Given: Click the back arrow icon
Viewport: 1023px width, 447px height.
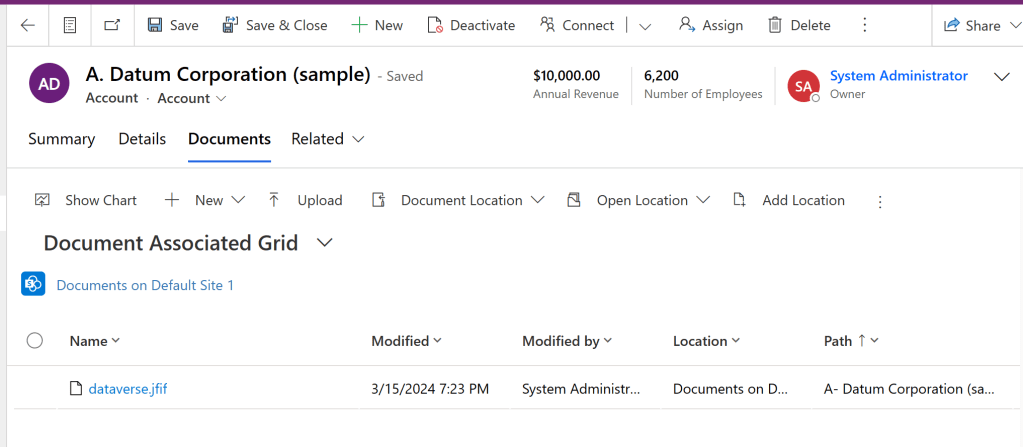Looking at the screenshot, I should [27, 25].
